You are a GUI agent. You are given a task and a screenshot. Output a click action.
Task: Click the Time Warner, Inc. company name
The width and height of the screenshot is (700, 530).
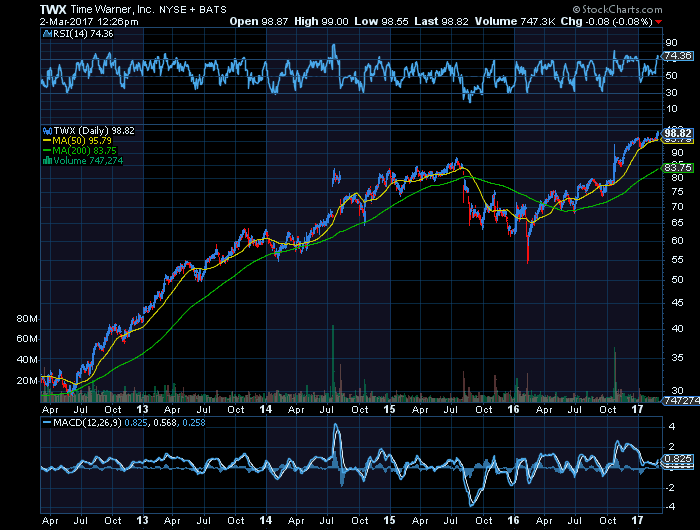[x=112, y=9]
